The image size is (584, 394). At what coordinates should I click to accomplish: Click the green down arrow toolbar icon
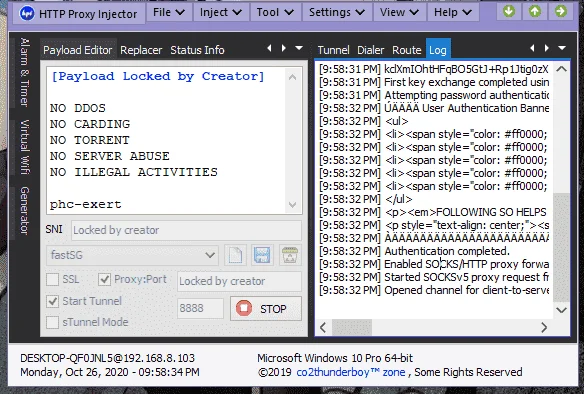[x=509, y=12]
